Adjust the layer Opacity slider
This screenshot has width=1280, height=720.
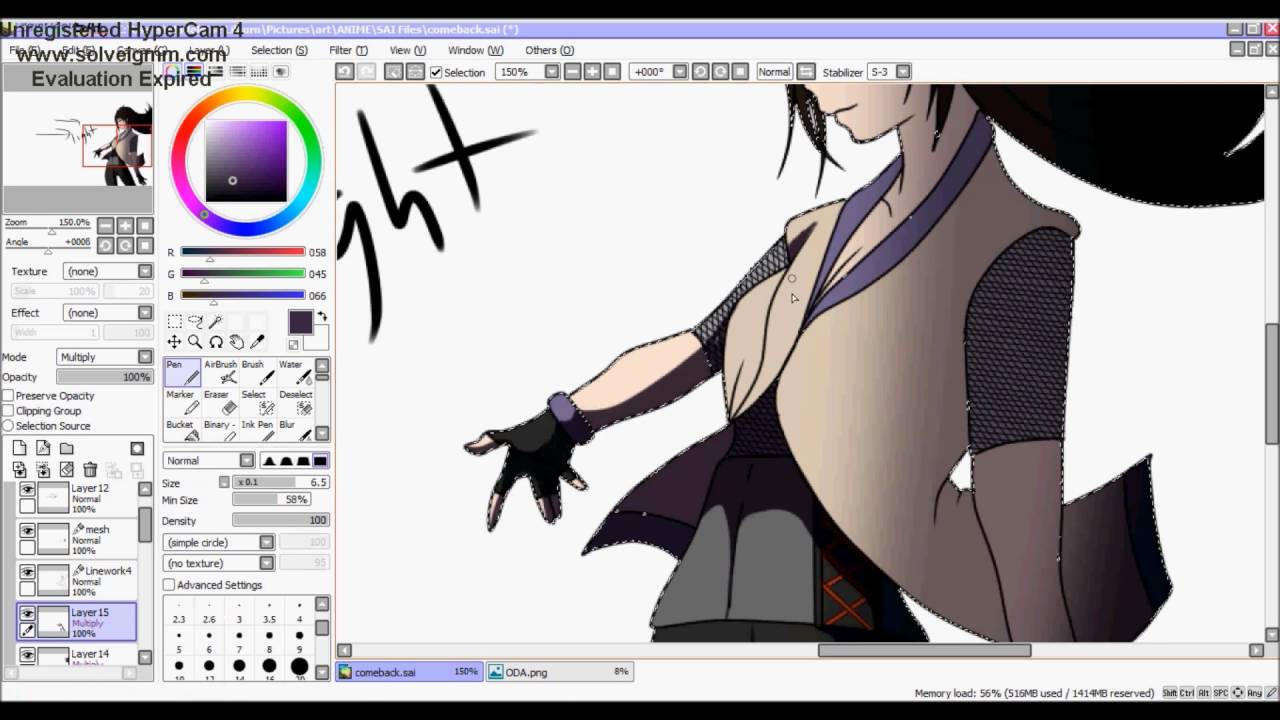[x=104, y=377]
